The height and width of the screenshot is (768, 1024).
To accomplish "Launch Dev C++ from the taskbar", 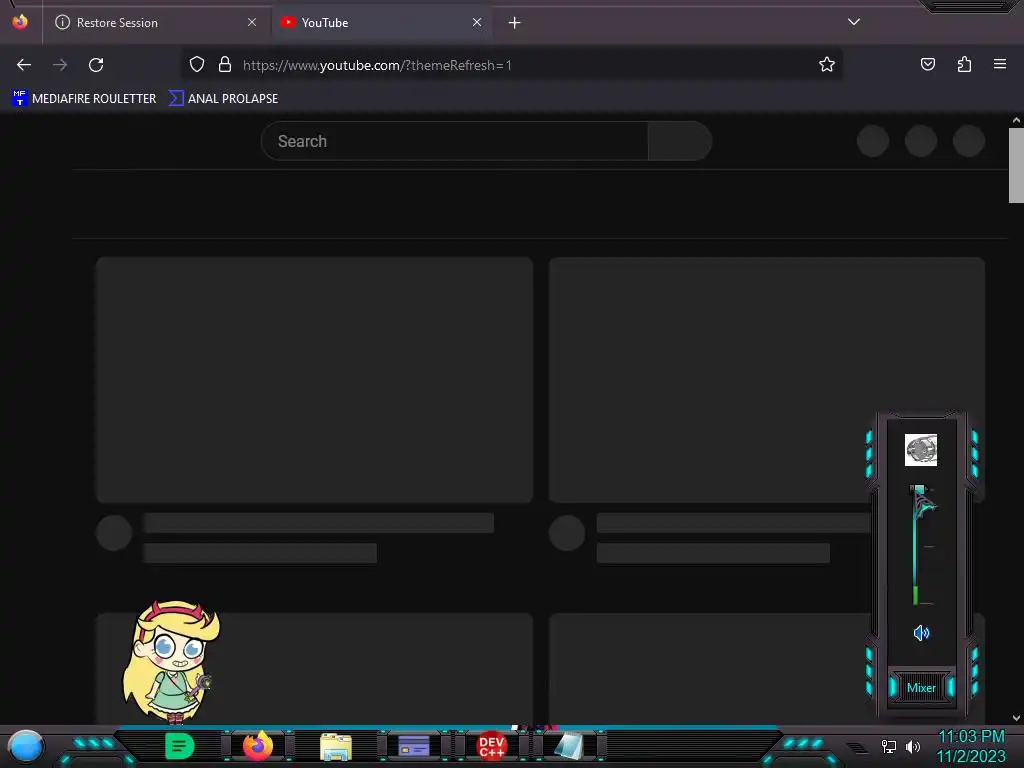I will coord(491,746).
